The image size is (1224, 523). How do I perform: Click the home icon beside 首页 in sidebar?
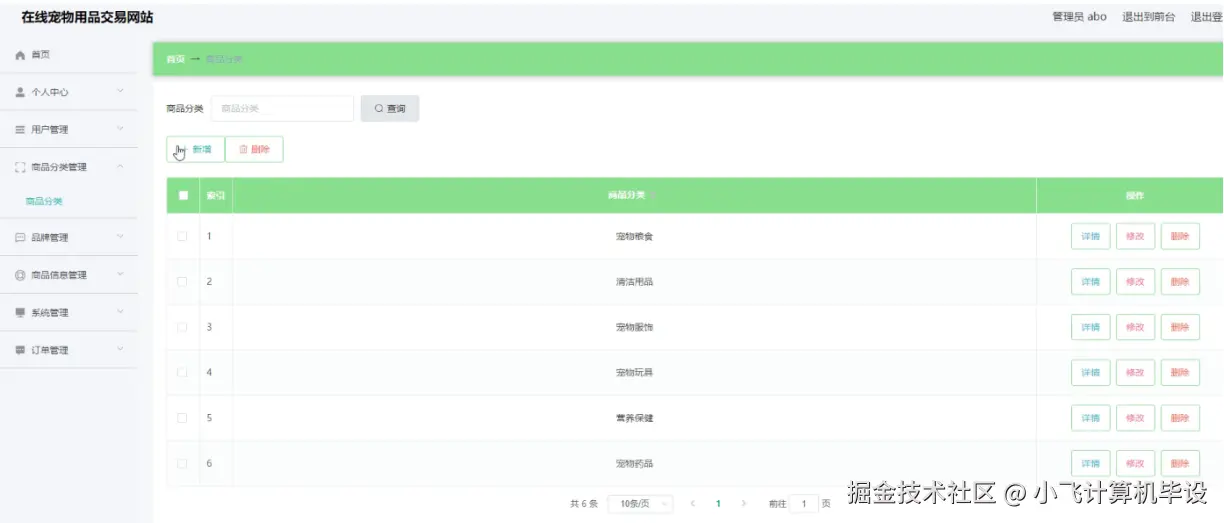coord(20,55)
